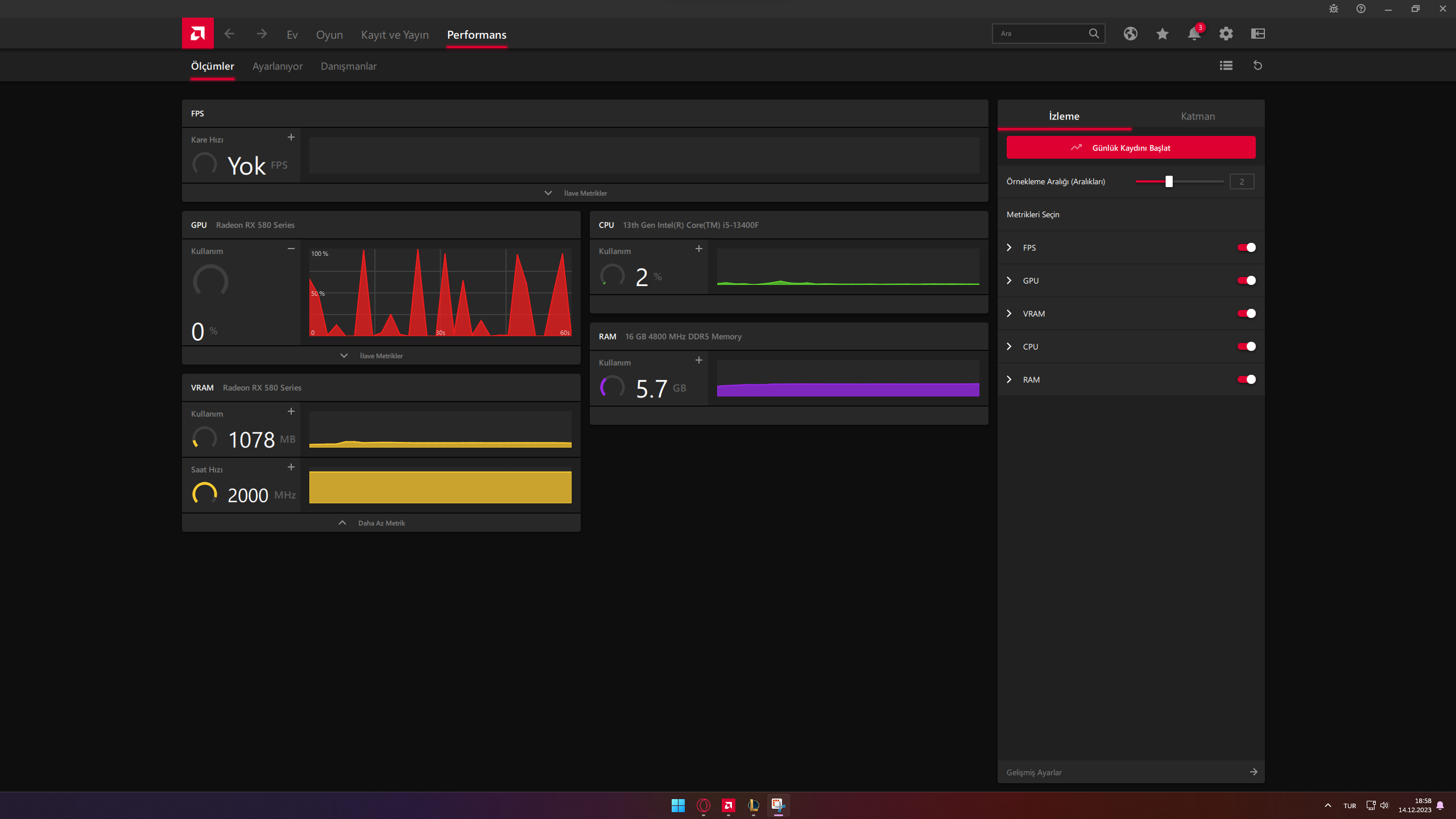Viewport: 1456px width, 819px height.
Task: Open the volume control in system tray
Action: (1384, 805)
